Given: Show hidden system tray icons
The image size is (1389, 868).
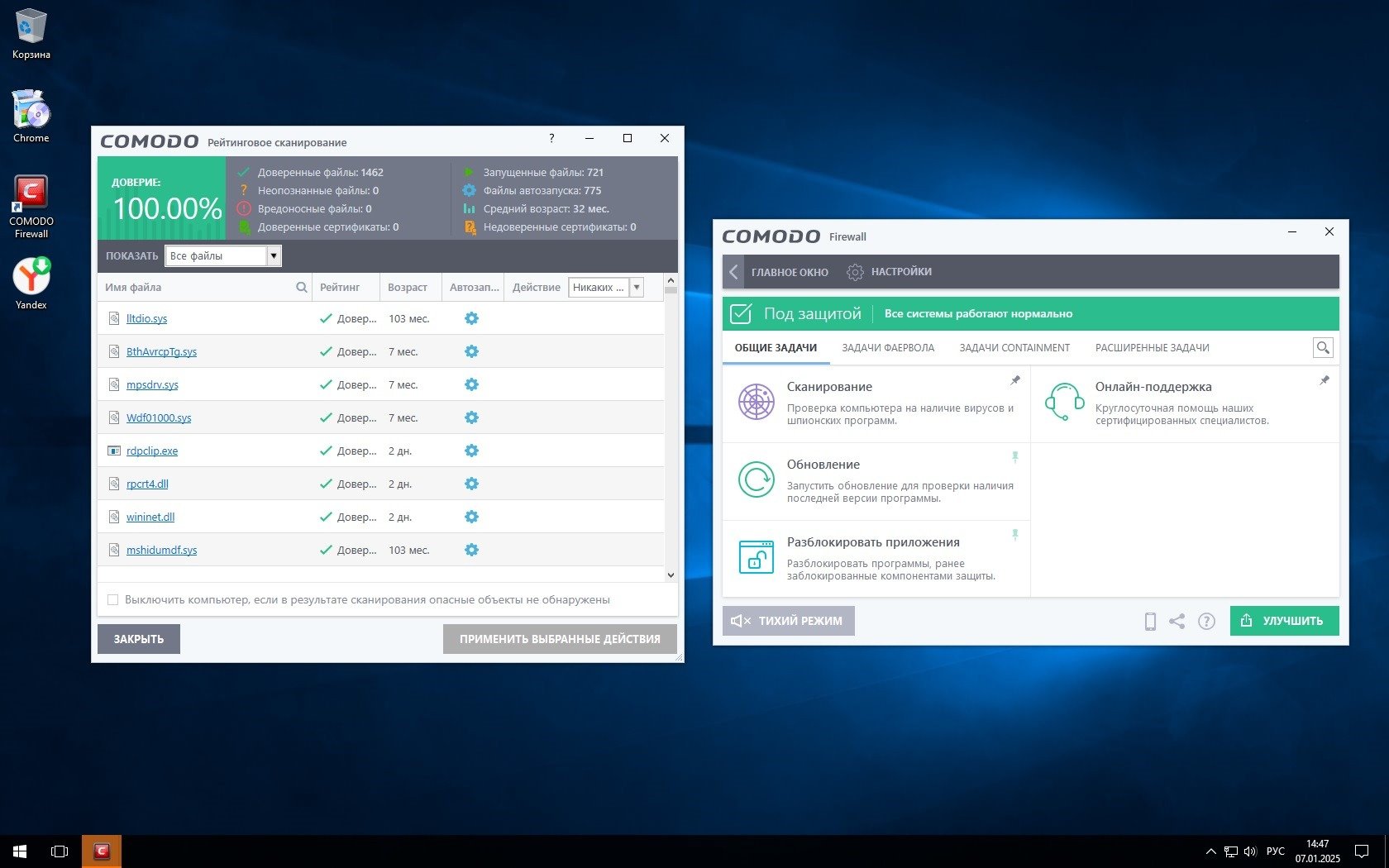Looking at the screenshot, I should point(1210,851).
